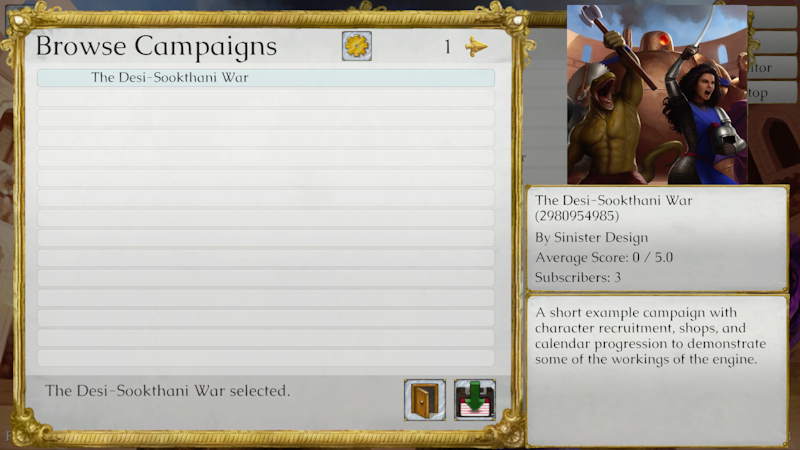Click the campaign ID 2980954985 text
The image size is (800, 450).
(x=577, y=216)
